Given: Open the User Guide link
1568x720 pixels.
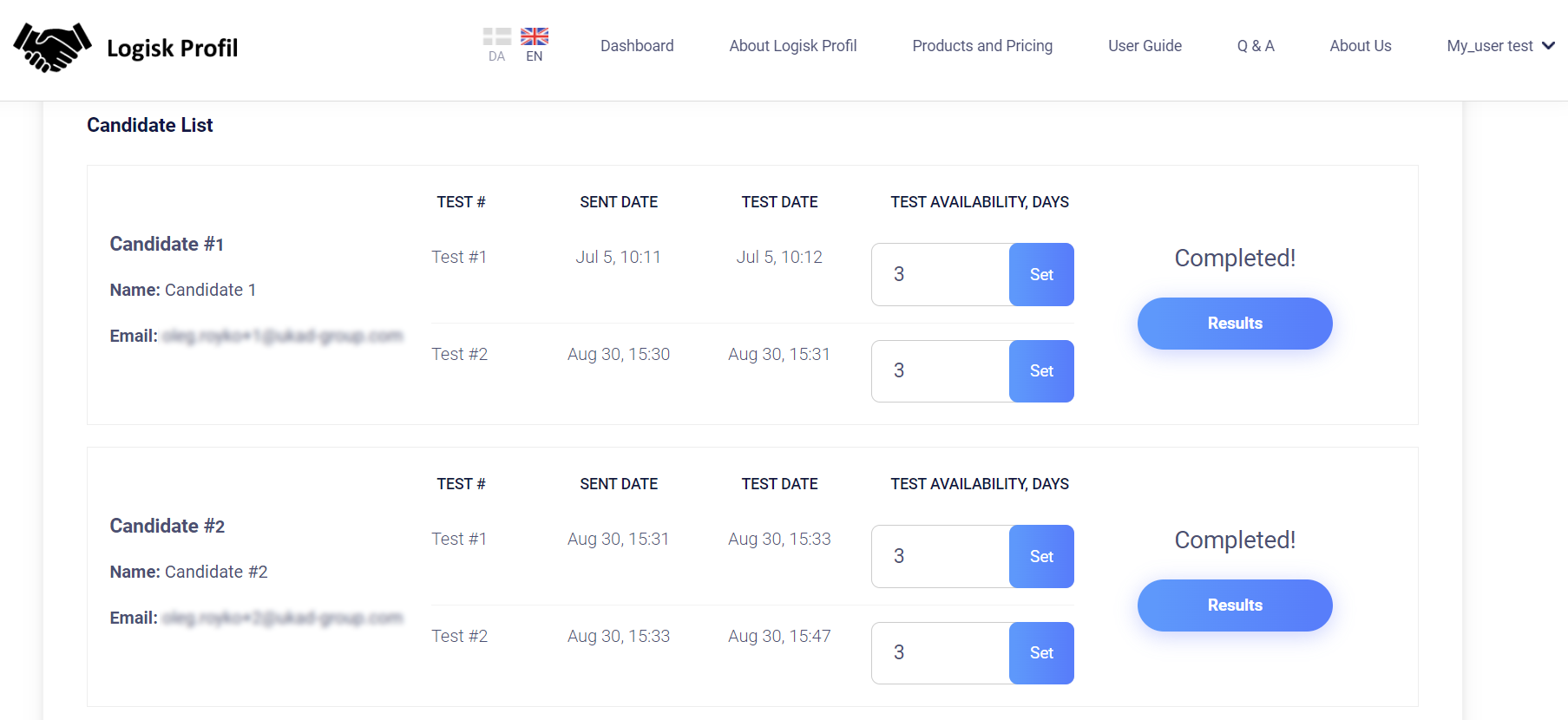Looking at the screenshot, I should coord(1145,46).
